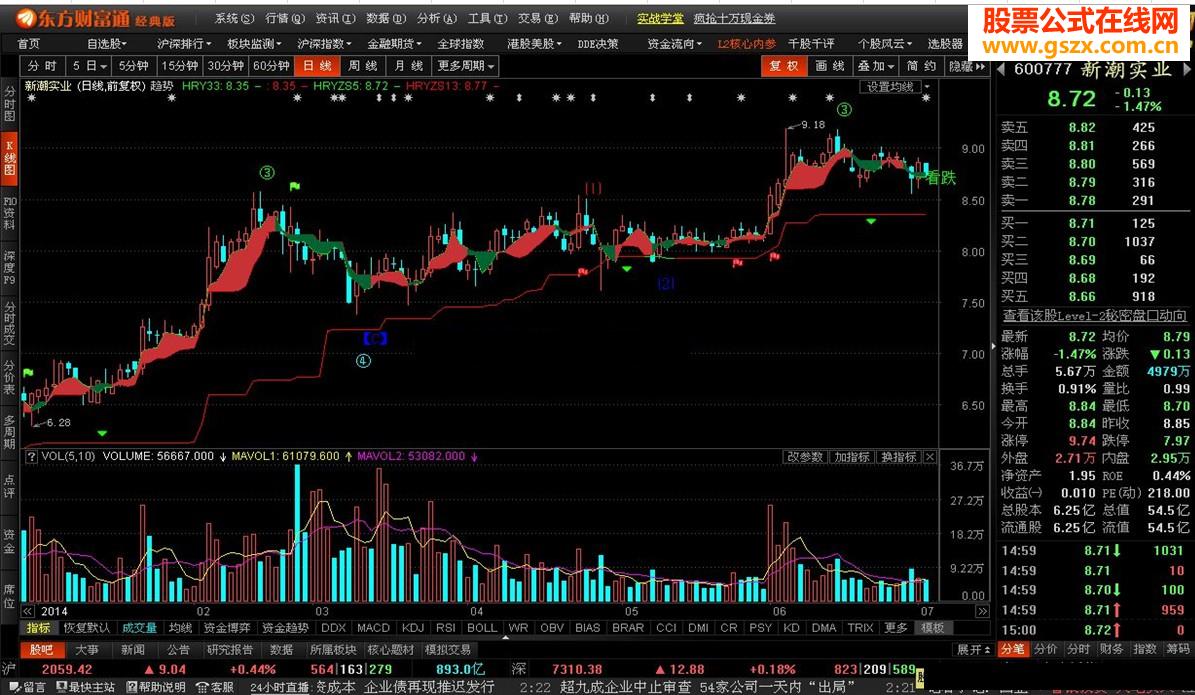Toggle 复权 price adjustment mode
The width and height of the screenshot is (1195, 695).
pos(784,65)
